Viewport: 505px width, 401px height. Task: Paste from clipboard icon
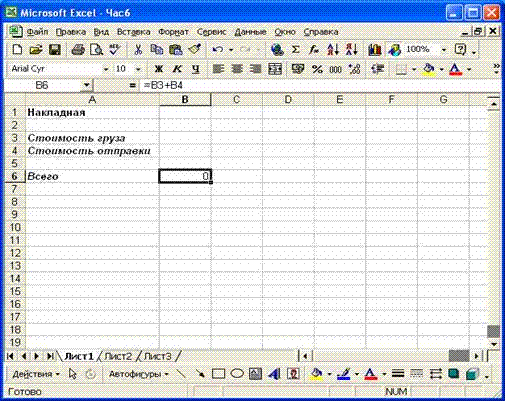click(176, 50)
